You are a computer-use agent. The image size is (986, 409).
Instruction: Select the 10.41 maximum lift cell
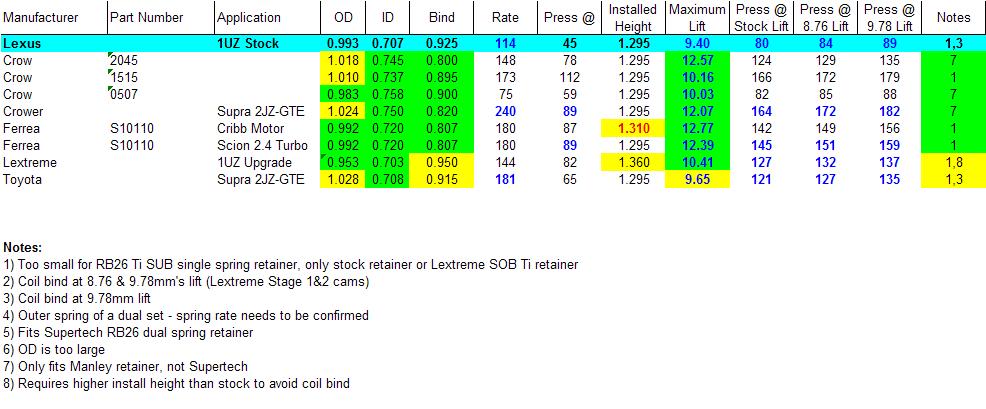point(697,163)
